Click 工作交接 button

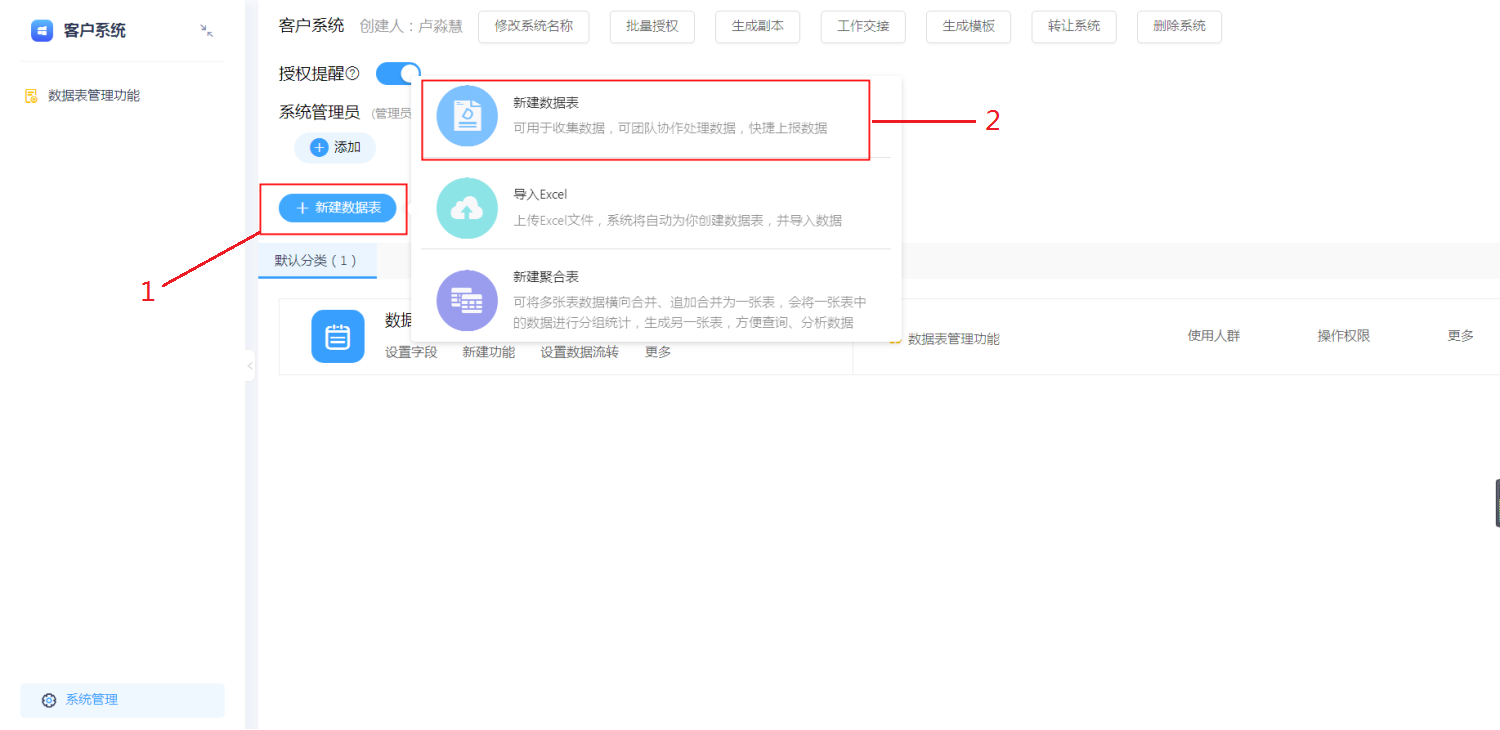[863, 26]
